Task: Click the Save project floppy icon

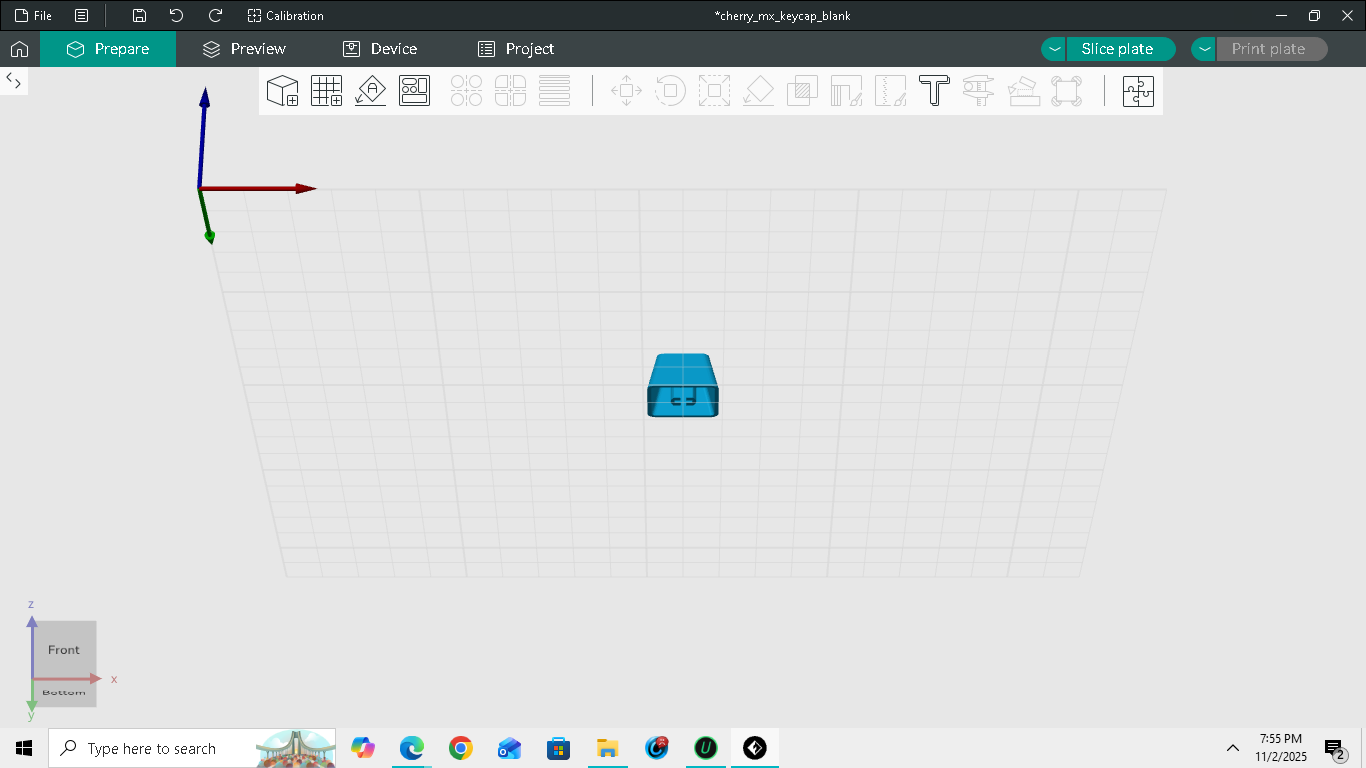Action: [140, 16]
